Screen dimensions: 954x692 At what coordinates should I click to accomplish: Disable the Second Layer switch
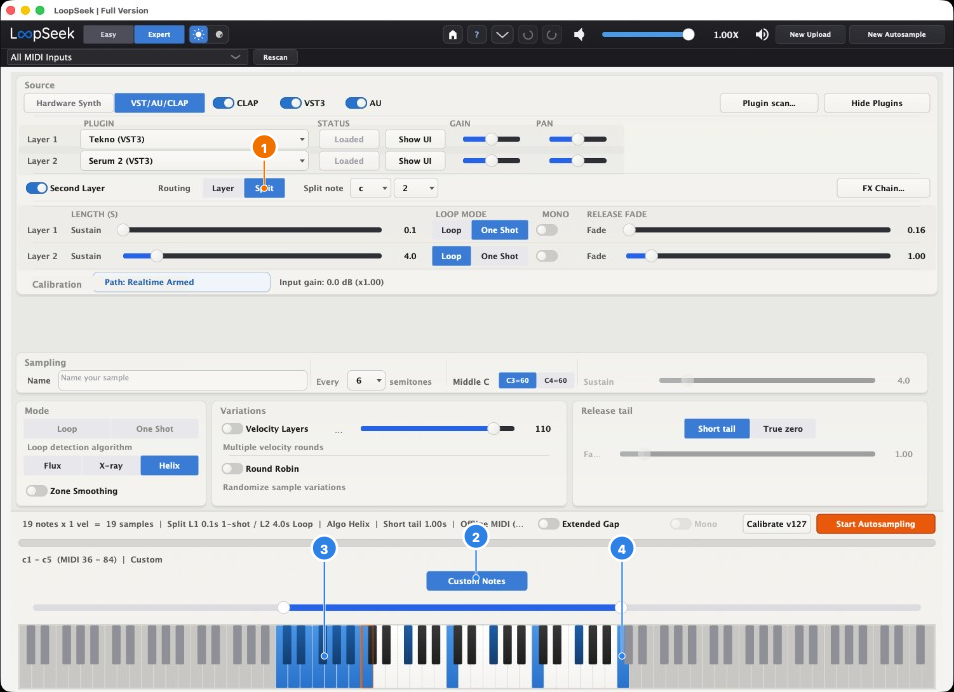(37, 188)
